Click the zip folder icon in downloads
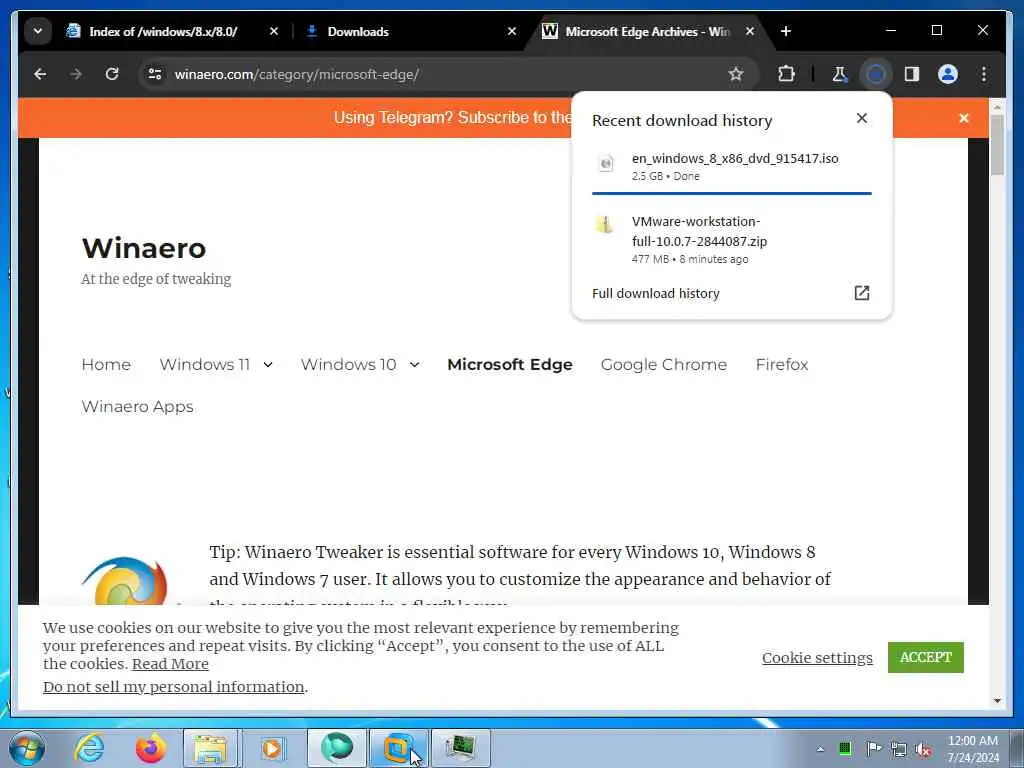The image size is (1024, 768). (605, 225)
